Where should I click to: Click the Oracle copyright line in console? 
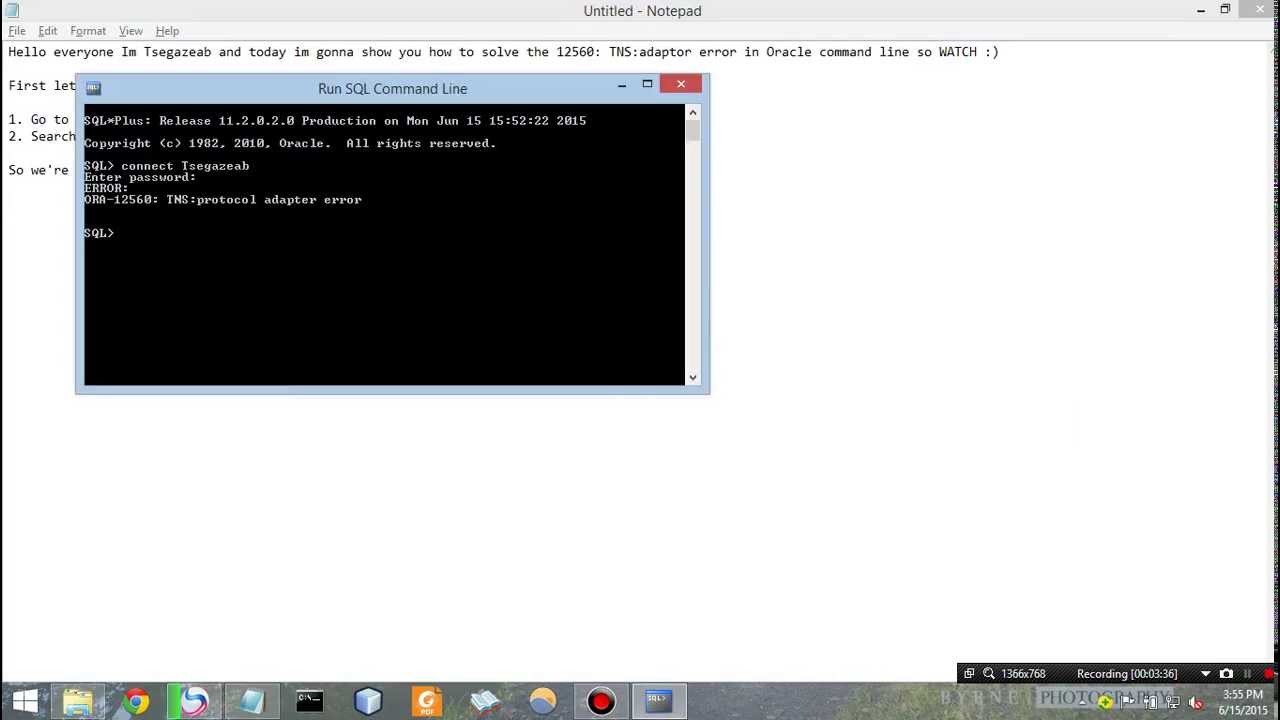point(290,143)
